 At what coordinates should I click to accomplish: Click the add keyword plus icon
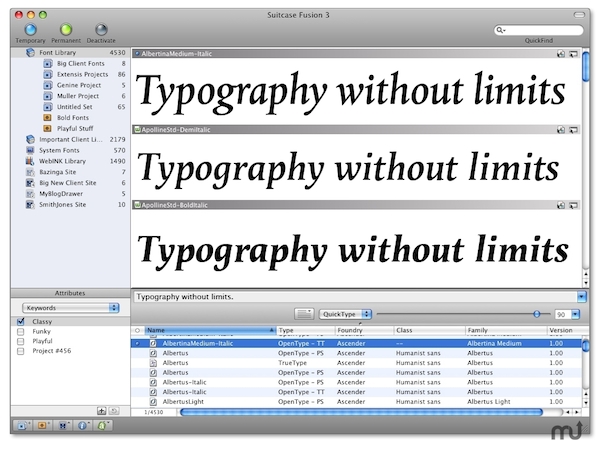[x=101, y=411]
